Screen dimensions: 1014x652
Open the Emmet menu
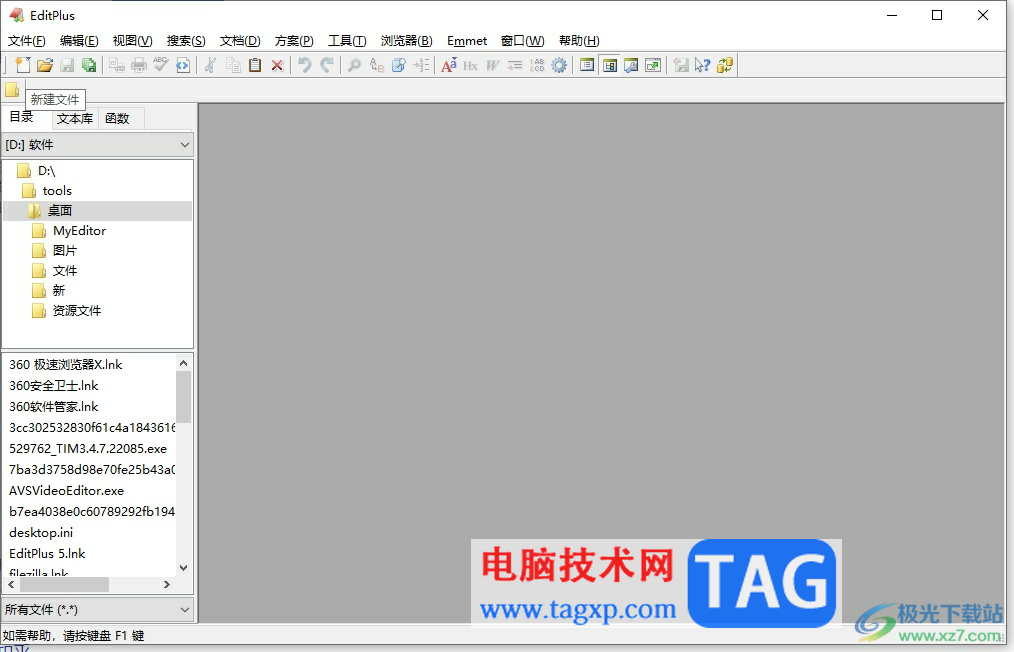[x=467, y=41]
